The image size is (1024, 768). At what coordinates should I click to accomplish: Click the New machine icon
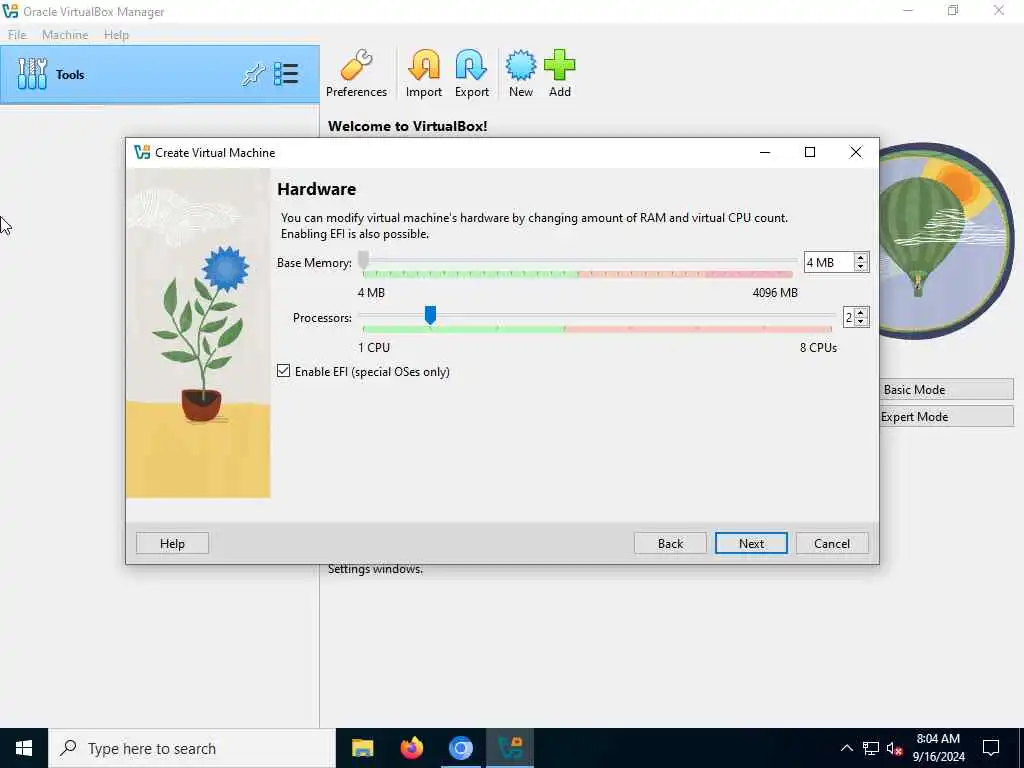520,73
